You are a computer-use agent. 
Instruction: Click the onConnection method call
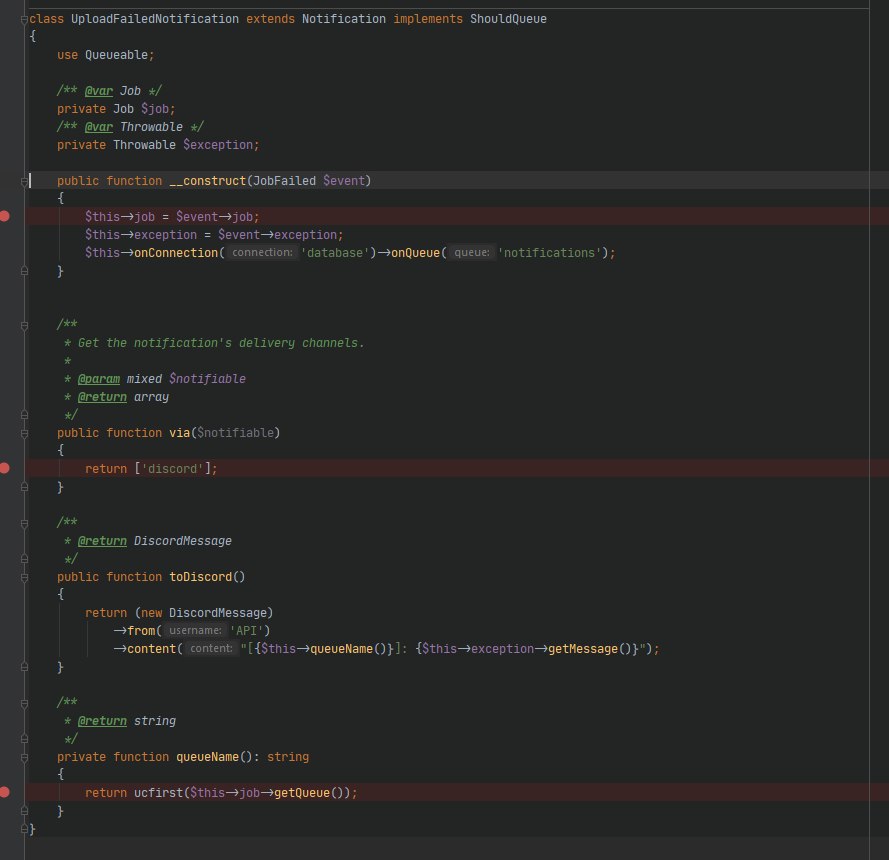click(176, 253)
